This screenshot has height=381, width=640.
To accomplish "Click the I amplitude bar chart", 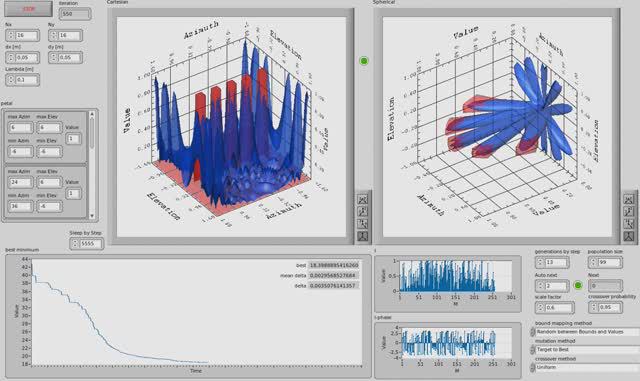I will tap(456, 276).
